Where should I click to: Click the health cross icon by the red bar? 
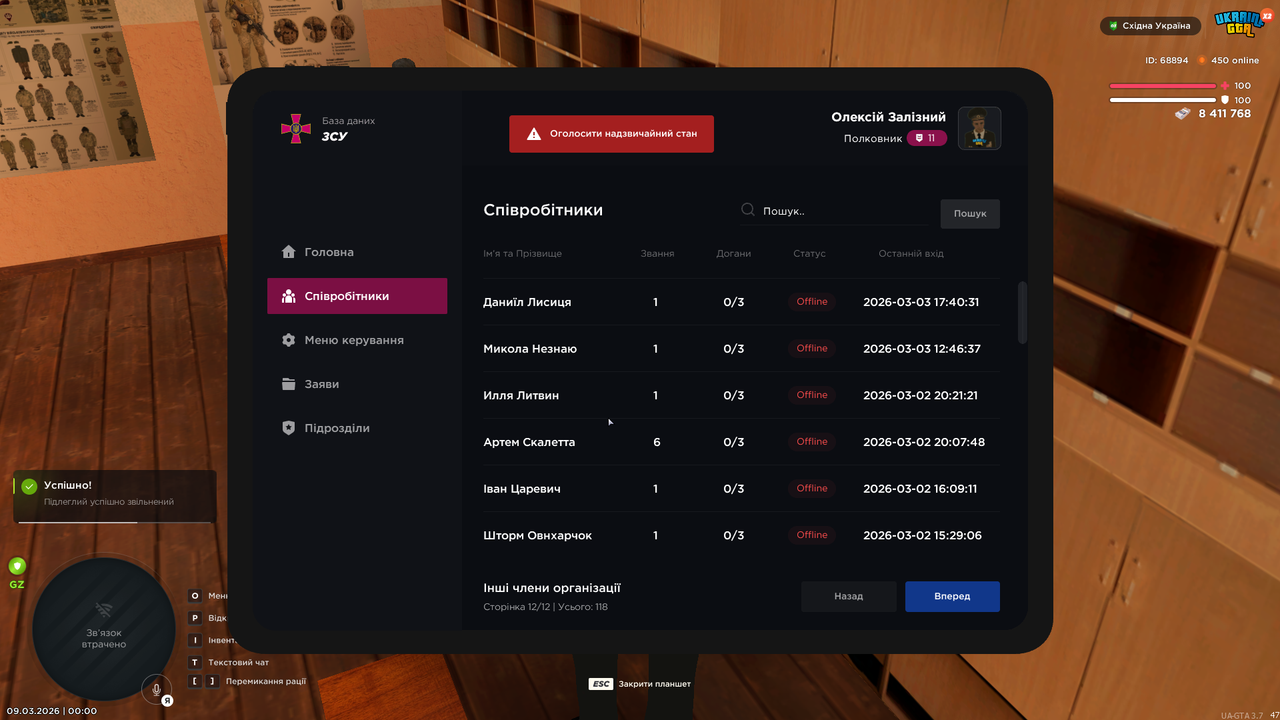tap(1225, 86)
